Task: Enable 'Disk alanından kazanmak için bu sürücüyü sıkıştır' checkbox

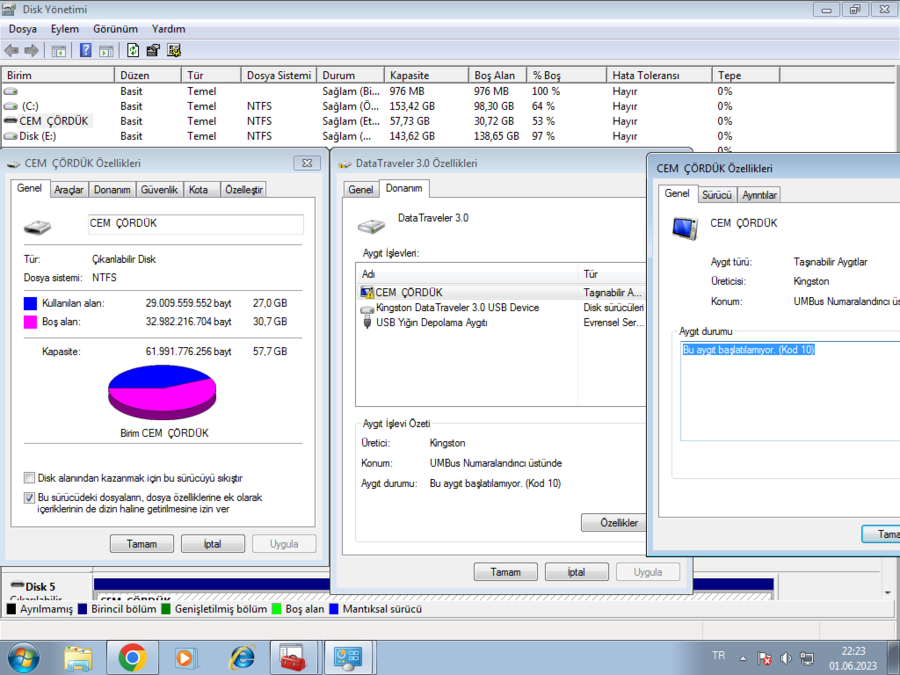Action: (29, 478)
